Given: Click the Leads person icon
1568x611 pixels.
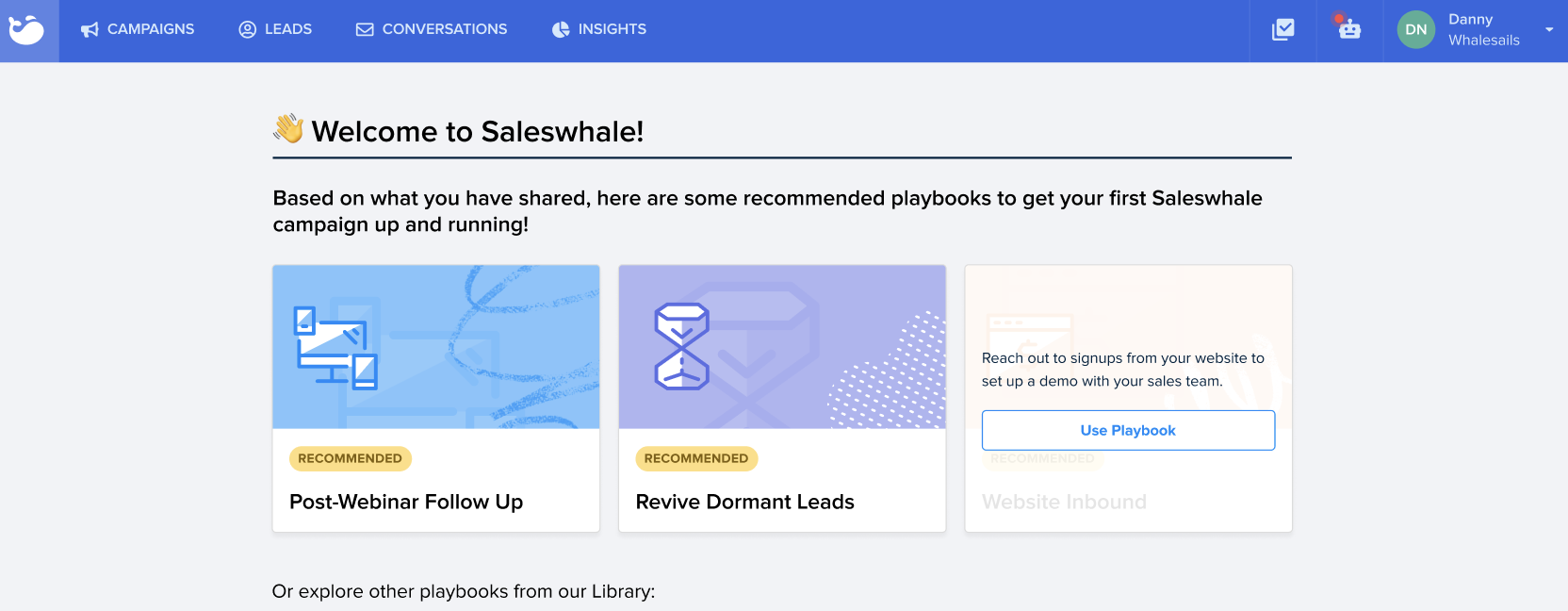Looking at the screenshot, I should click(x=248, y=30).
